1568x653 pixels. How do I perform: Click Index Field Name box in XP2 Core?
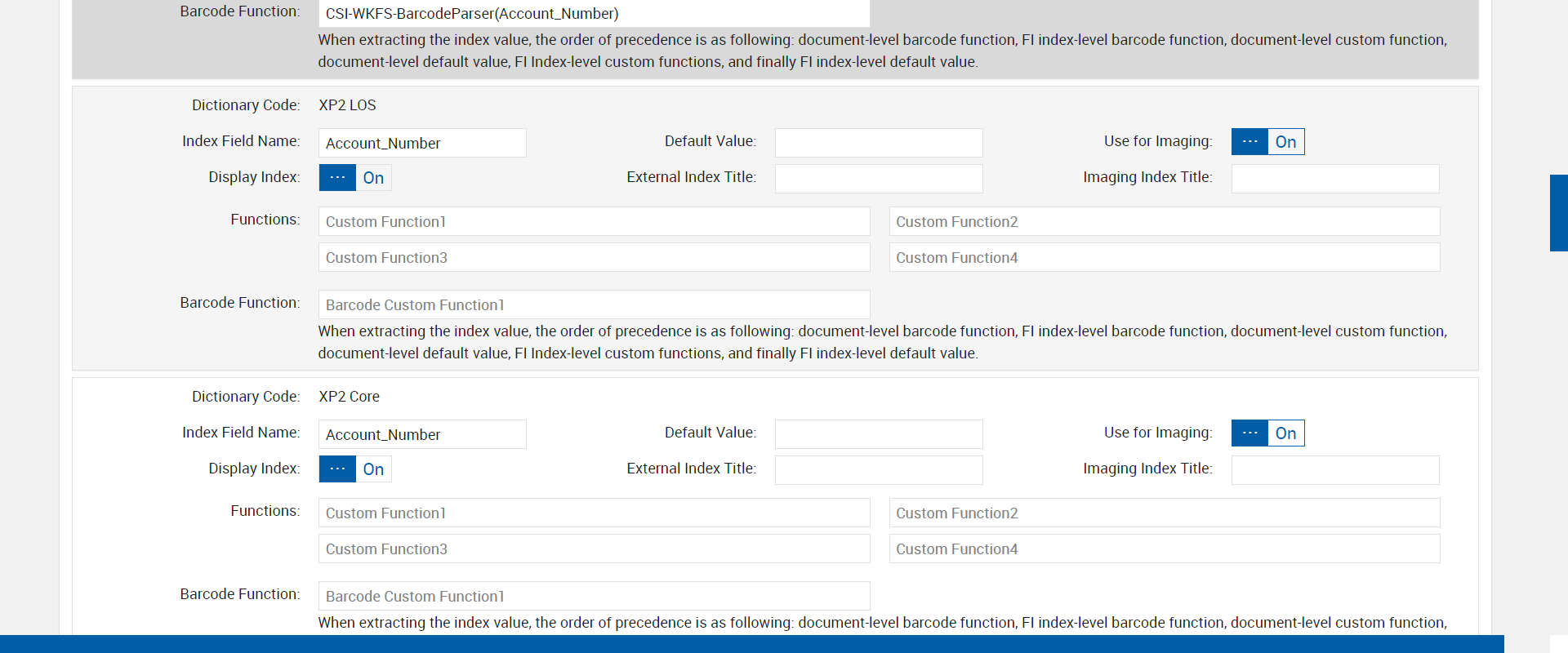[422, 434]
